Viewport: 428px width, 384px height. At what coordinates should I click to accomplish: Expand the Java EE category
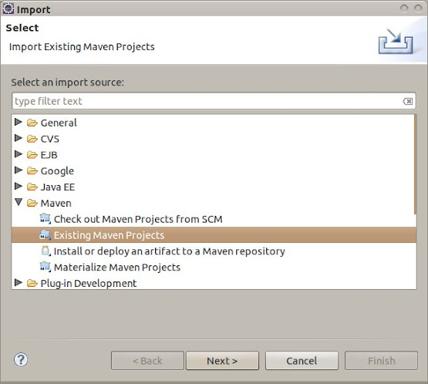point(18,186)
